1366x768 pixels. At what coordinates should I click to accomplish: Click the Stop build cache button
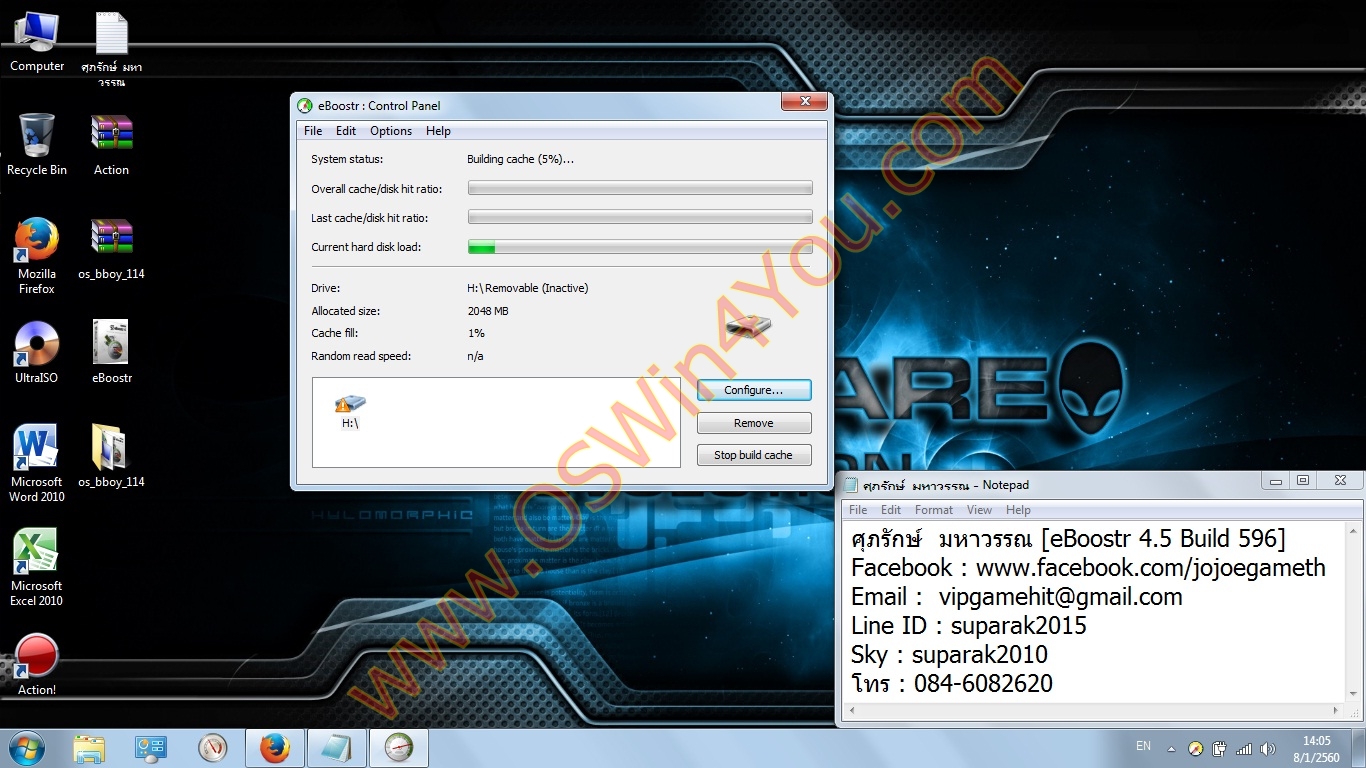(754, 455)
